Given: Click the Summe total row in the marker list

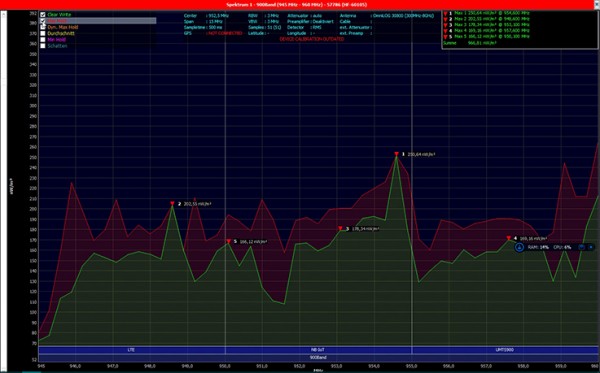Looking at the screenshot, I should [x=470, y=43].
